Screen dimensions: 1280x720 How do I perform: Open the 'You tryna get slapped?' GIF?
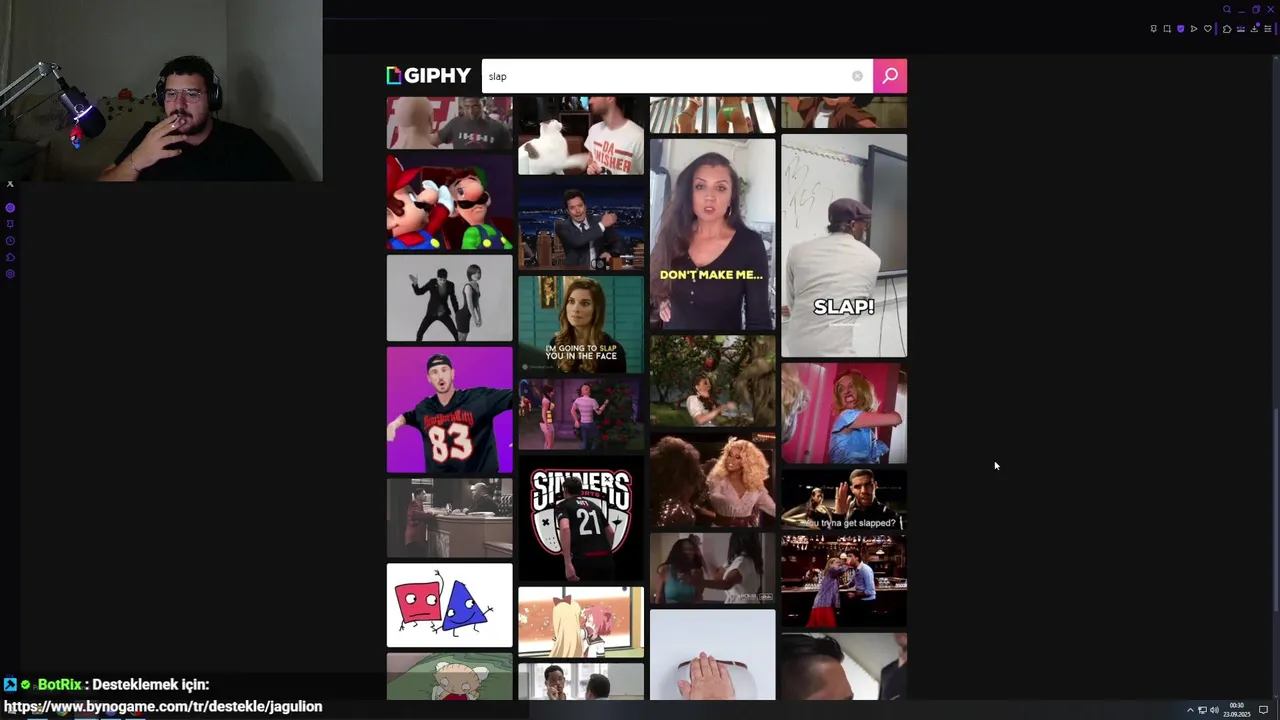844,500
